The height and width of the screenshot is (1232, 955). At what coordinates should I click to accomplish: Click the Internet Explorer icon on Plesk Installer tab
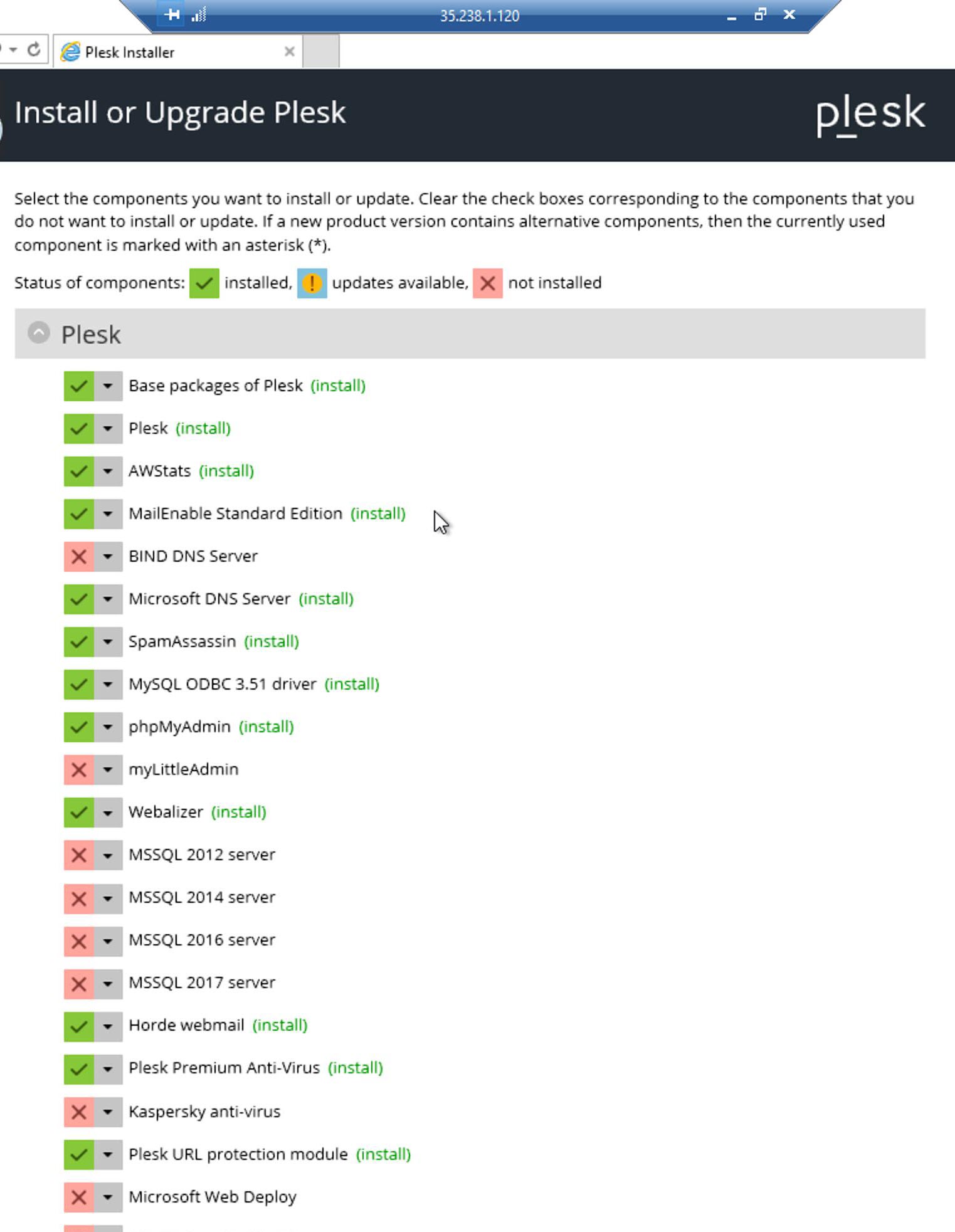coord(70,52)
